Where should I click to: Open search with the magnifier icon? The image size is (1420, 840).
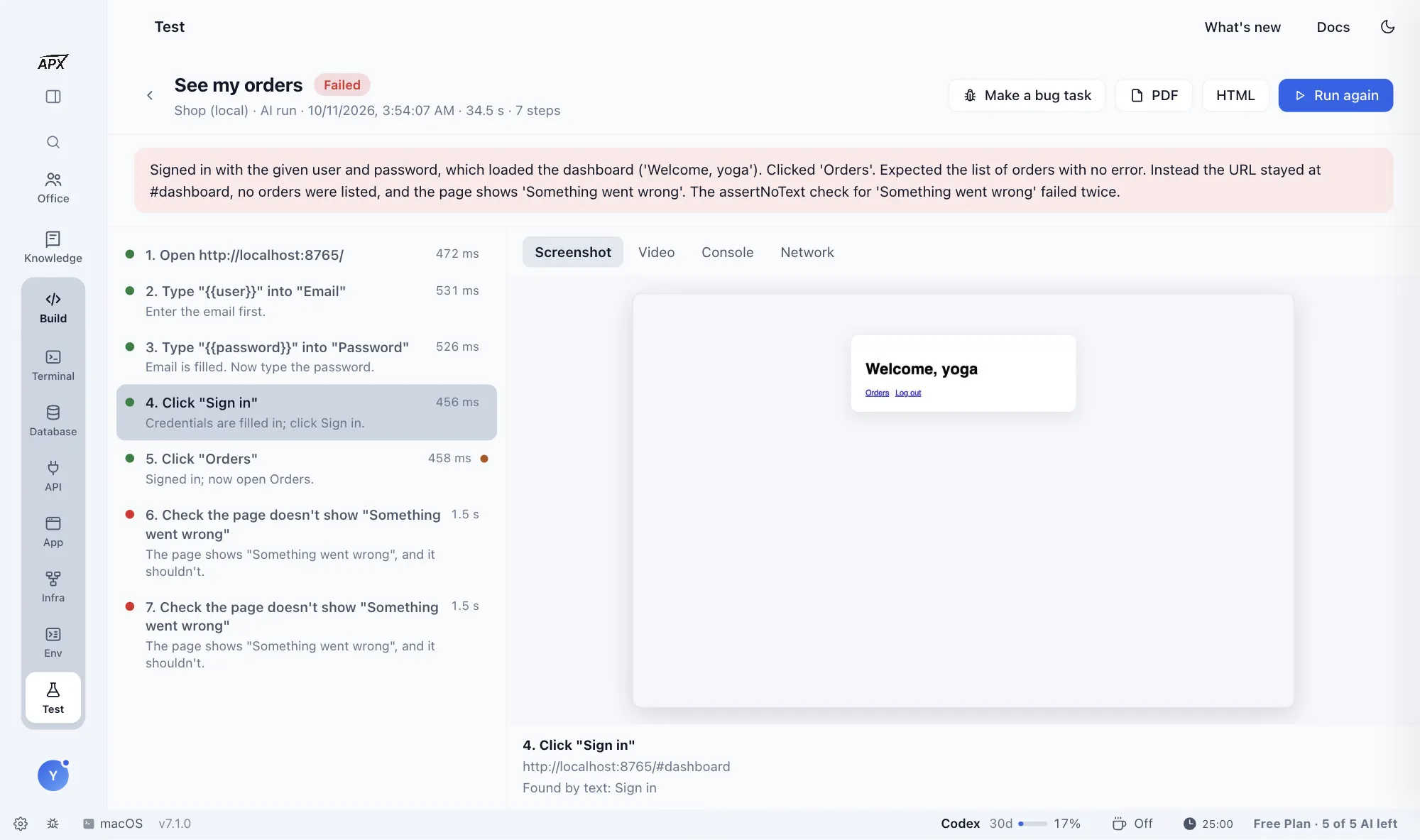click(x=53, y=142)
